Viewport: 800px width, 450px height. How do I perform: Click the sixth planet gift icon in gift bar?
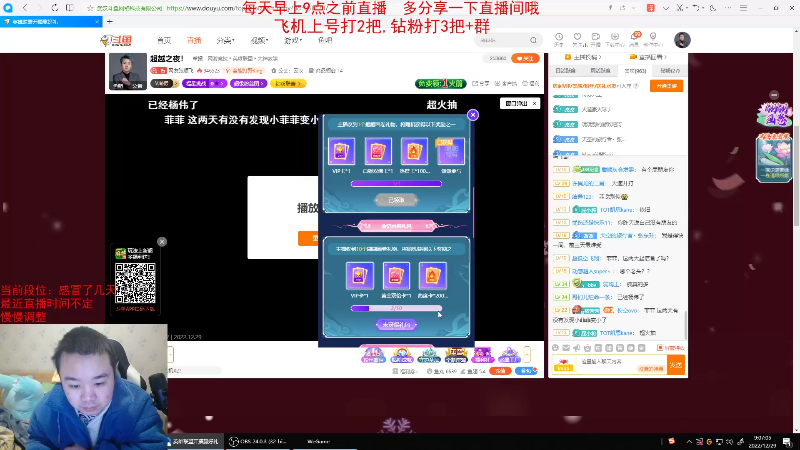509,355
